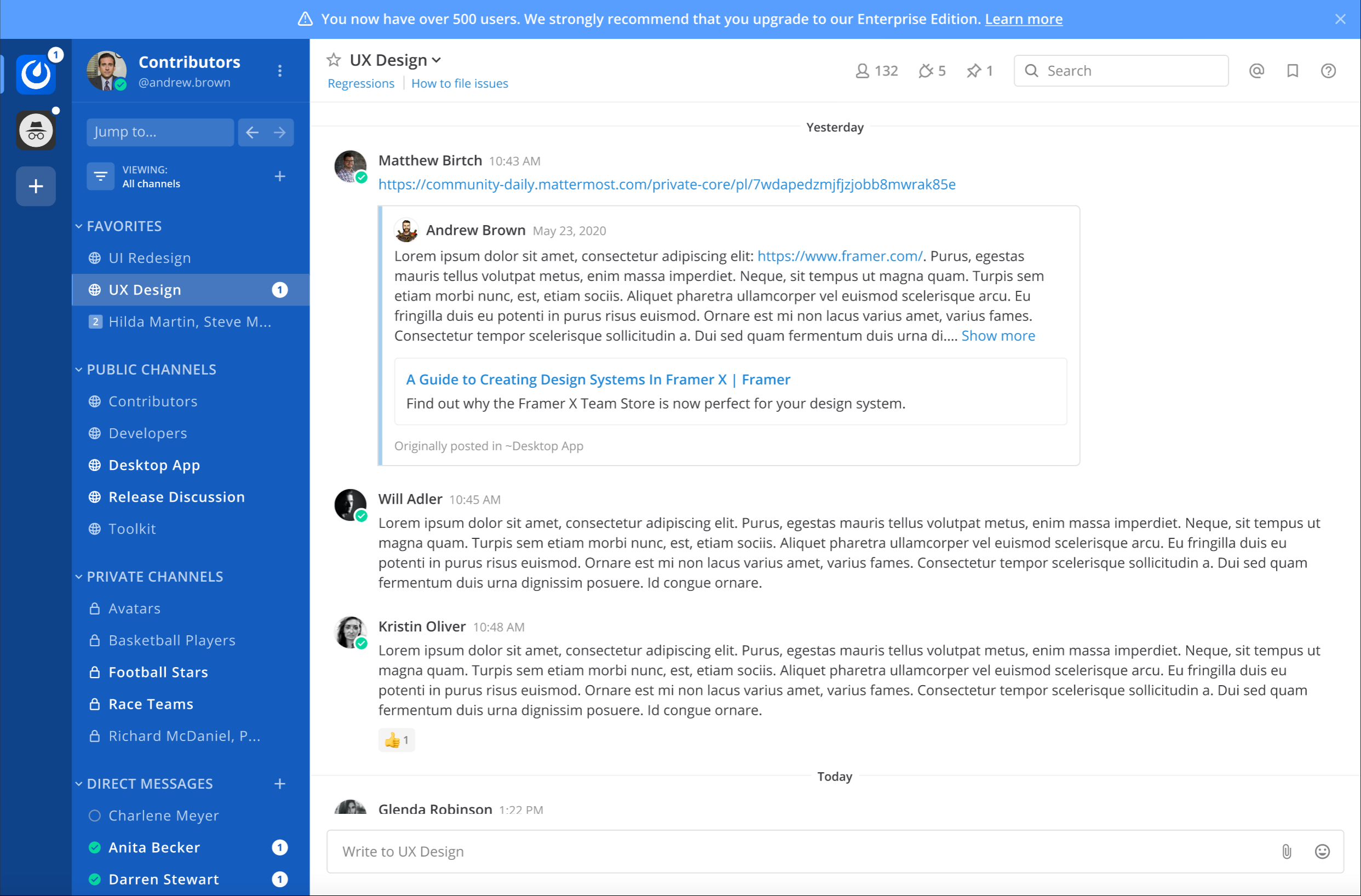
Task: Open recent mentions with the @ icon
Action: 1256,70
